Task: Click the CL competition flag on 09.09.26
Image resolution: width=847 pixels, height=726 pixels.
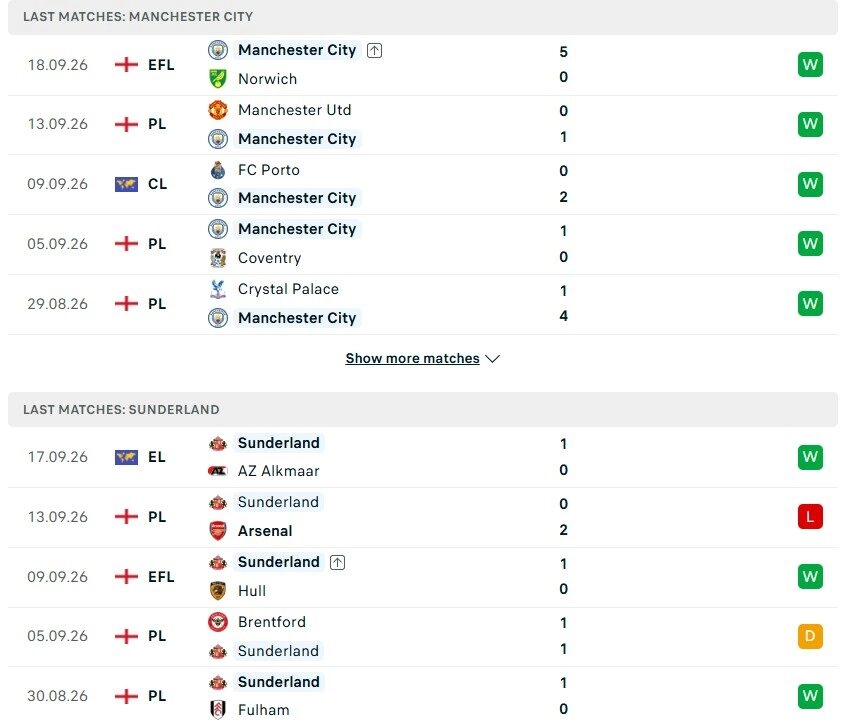Action: [x=126, y=184]
